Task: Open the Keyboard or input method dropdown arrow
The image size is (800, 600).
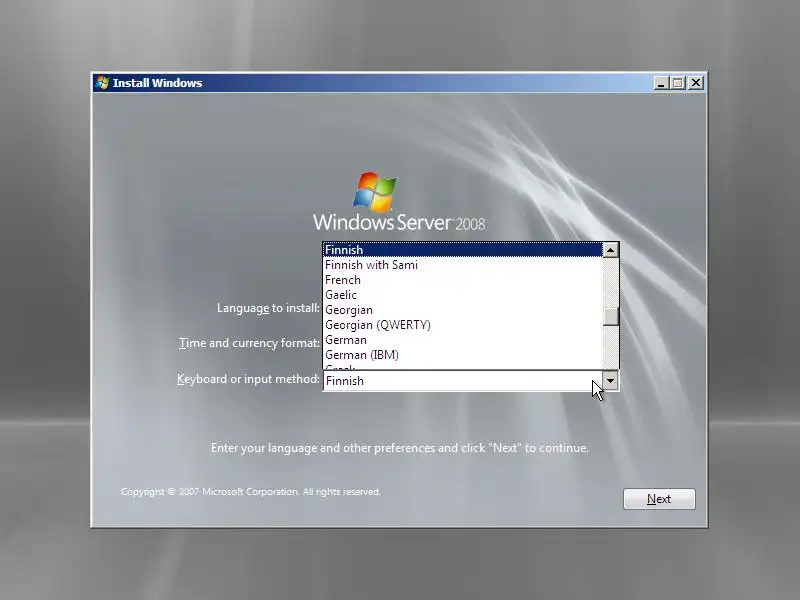Action: (x=610, y=381)
